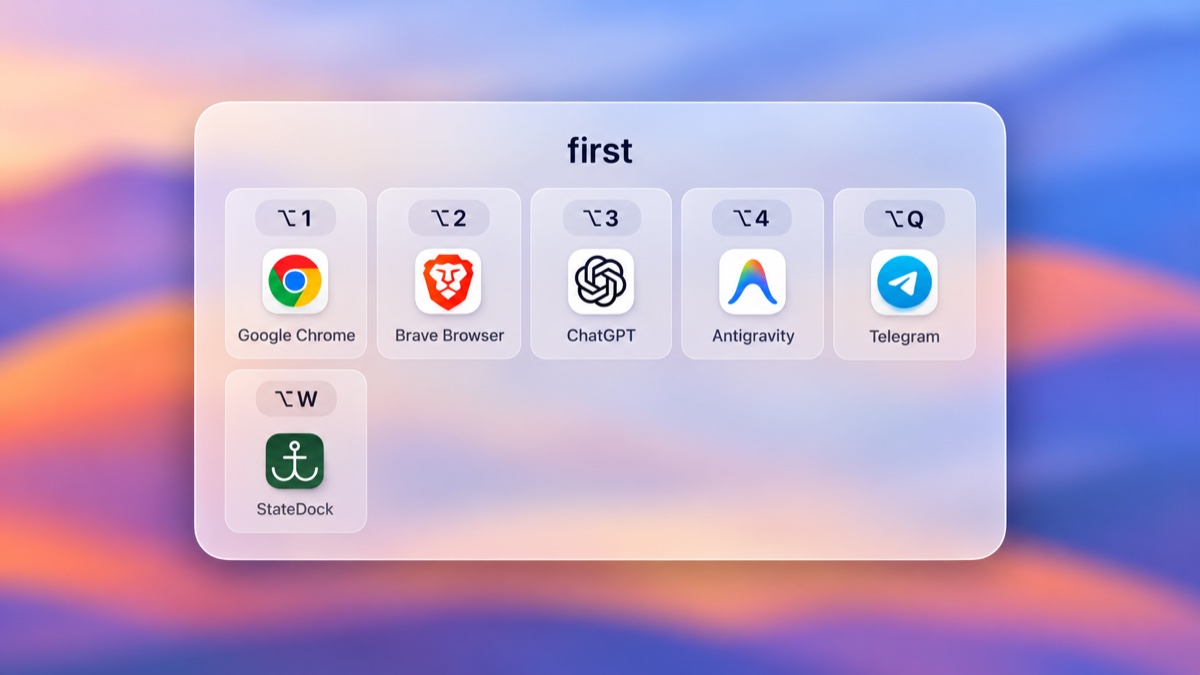Open the StateDock anchor icon
This screenshot has width=1200, height=675.
[x=295, y=461]
